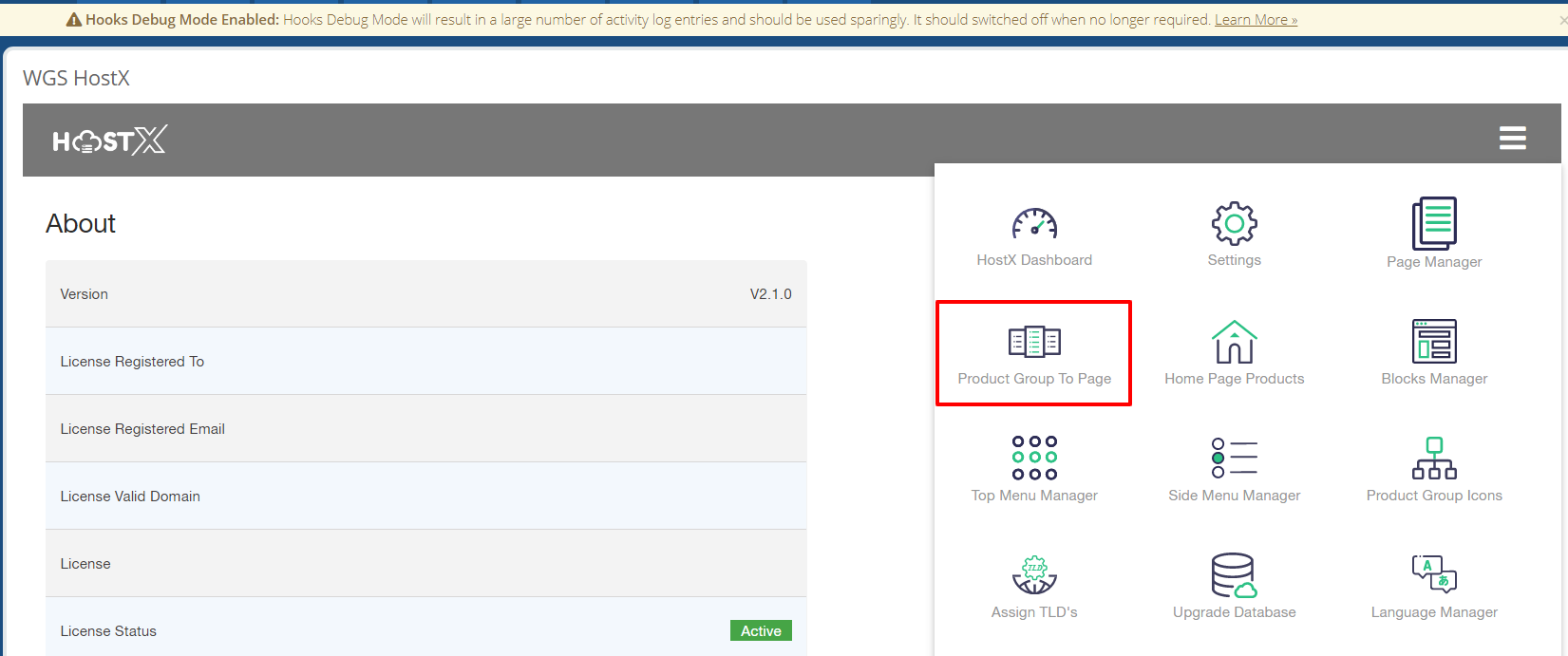This screenshot has width=1568, height=656.
Task: Open the Settings gear icon
Action: [x=1235, y=224]
